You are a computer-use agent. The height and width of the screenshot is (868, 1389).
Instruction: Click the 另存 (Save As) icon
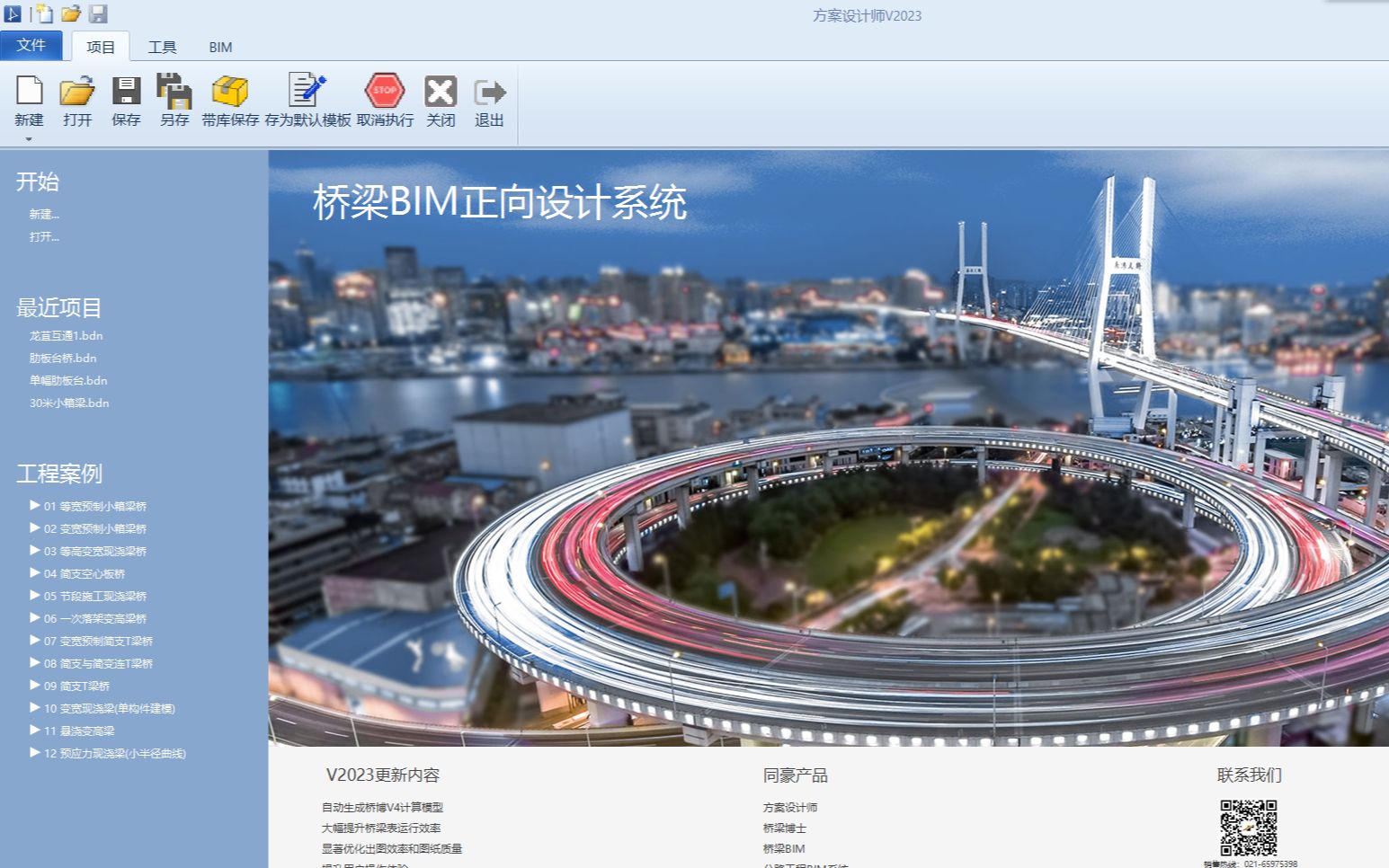click(174, 91)
